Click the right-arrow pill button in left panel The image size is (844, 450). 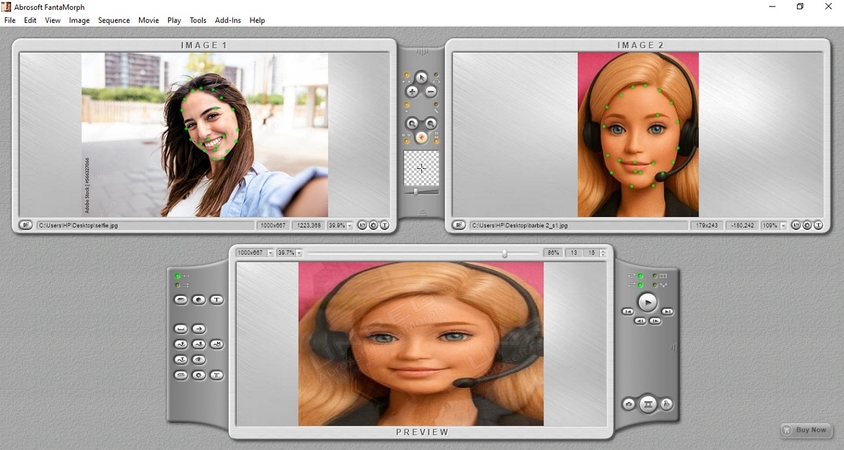pyautogui.click(x=199, y=328)
